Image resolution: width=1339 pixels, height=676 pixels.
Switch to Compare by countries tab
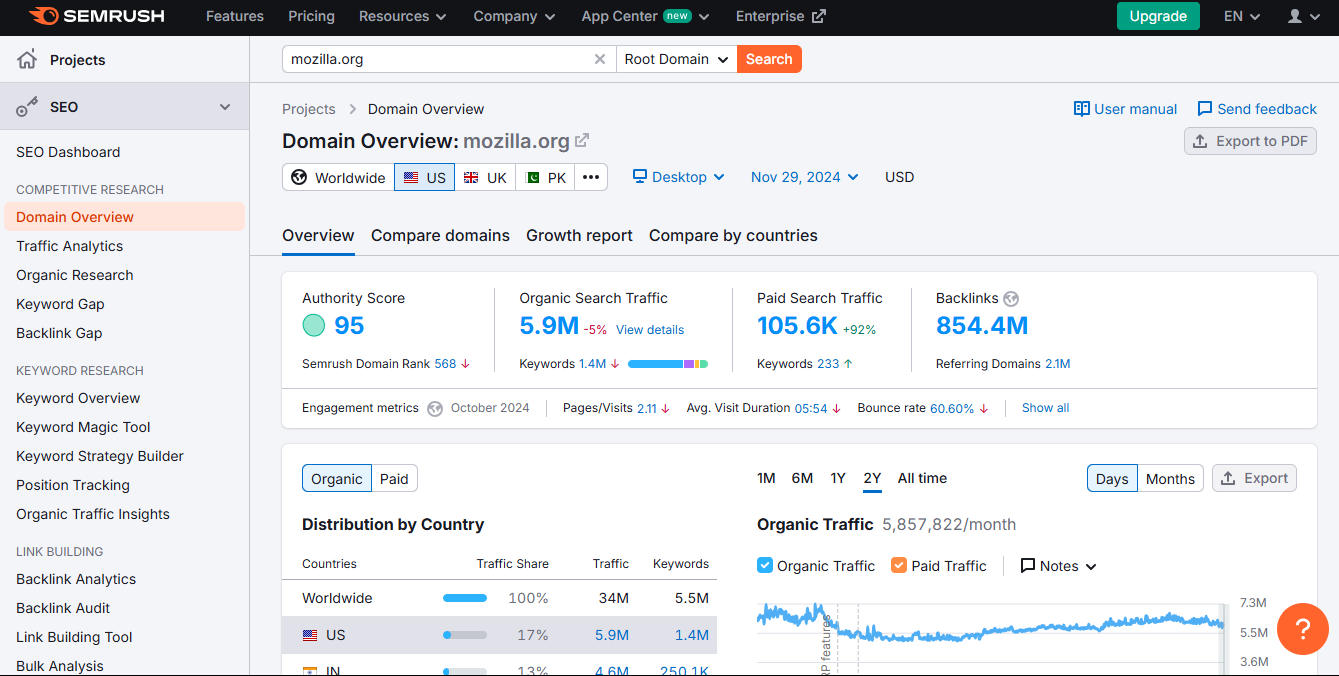(x=733, y=235)
